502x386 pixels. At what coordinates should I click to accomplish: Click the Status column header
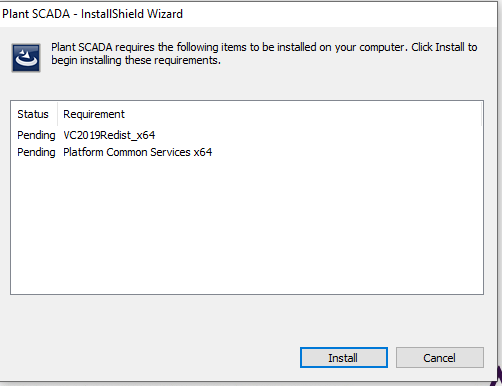[x=33, y=114]
